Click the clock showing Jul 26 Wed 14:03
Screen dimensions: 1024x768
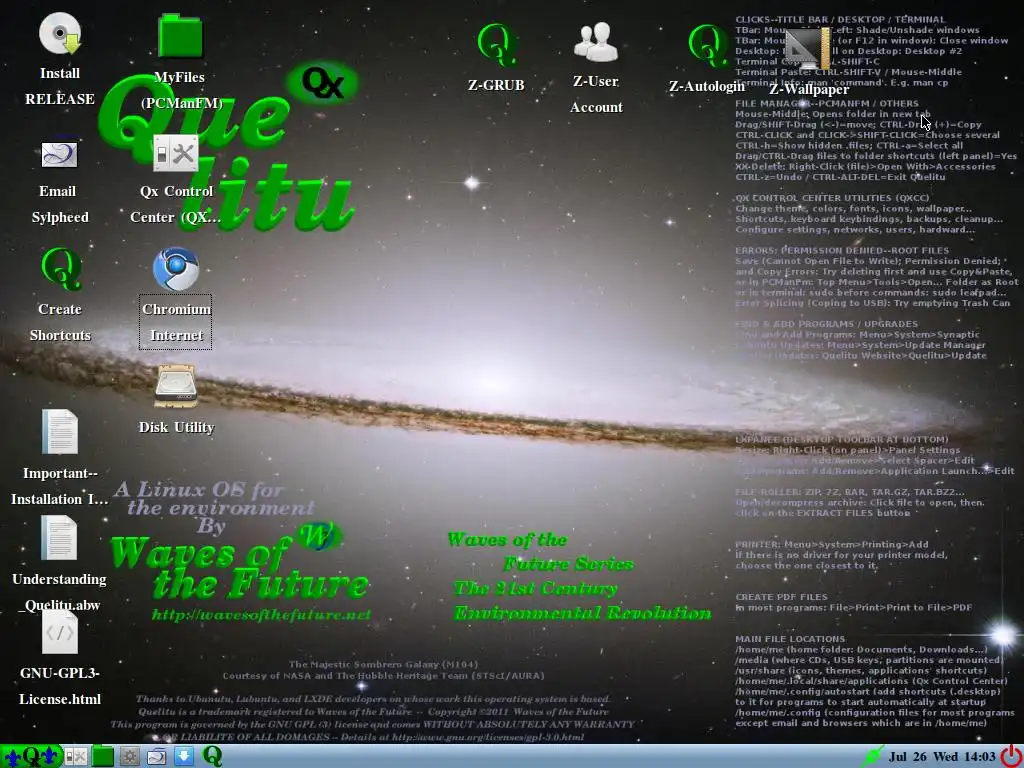(x=942, y=757)
